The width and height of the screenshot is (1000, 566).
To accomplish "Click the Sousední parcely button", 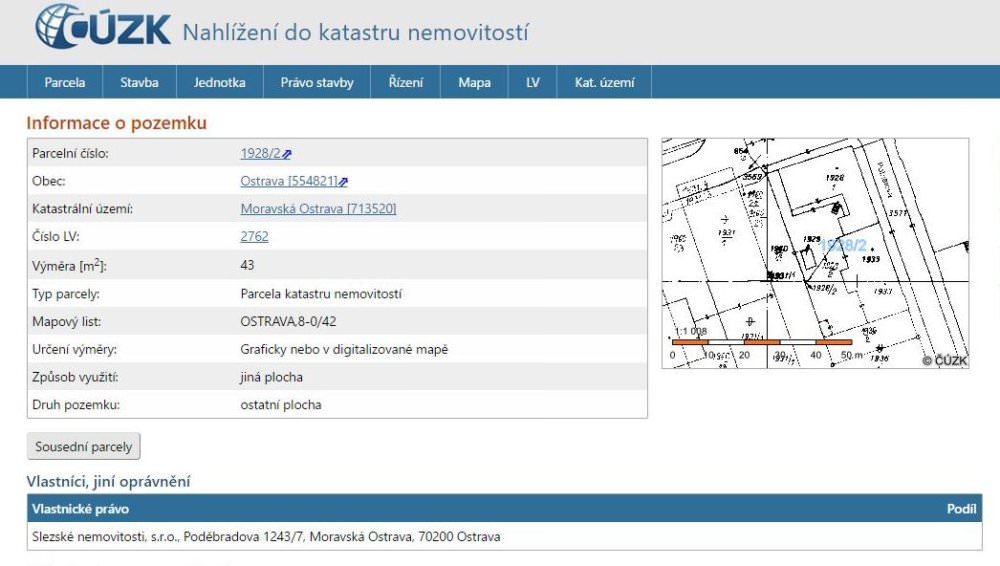I will pyautogui.click(x=84, y=447).
